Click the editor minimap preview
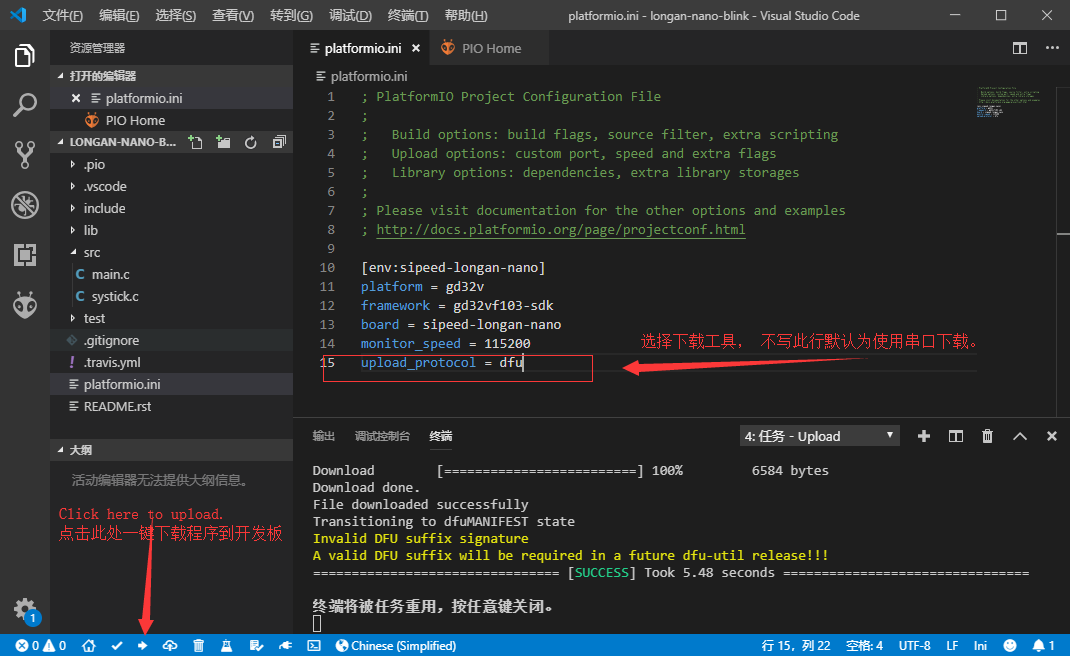The width and height of the screenshot is (1070, 656). [1008, 102]
